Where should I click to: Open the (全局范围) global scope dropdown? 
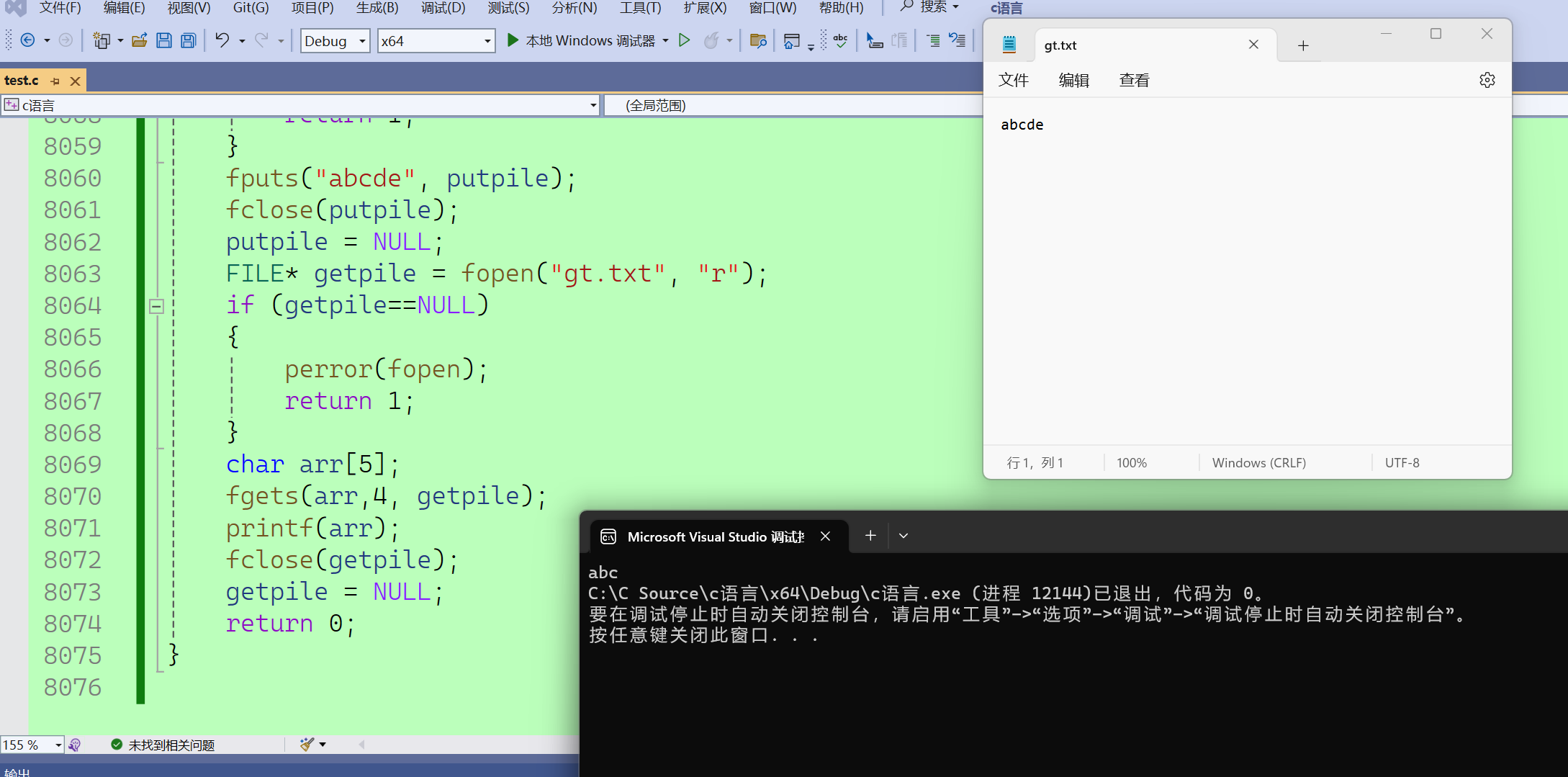(x=793, y=105)
